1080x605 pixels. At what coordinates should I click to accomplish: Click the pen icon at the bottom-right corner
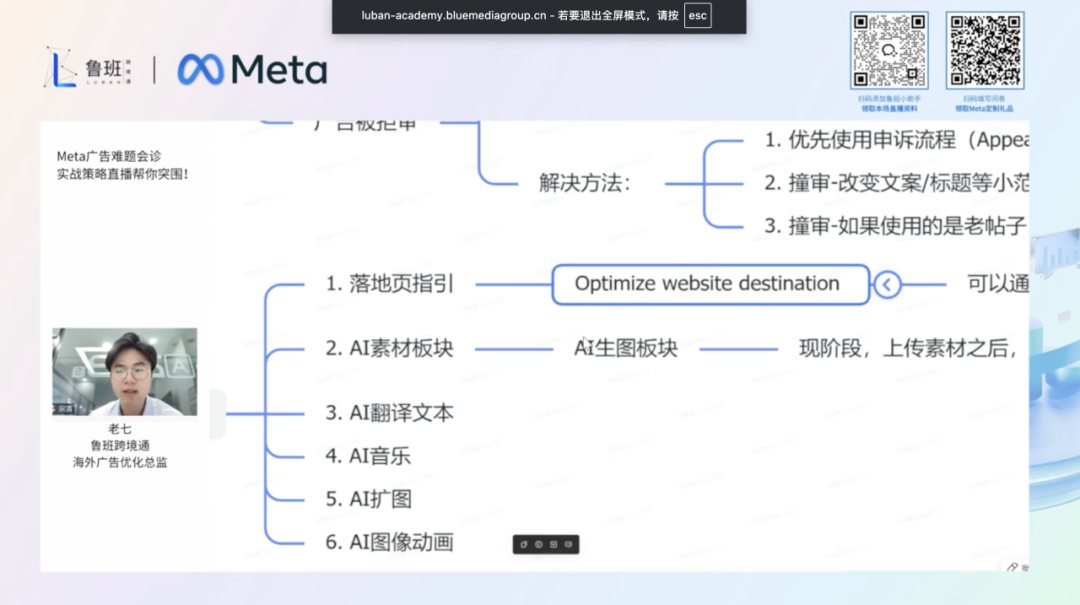click(x=1012, y=567)
